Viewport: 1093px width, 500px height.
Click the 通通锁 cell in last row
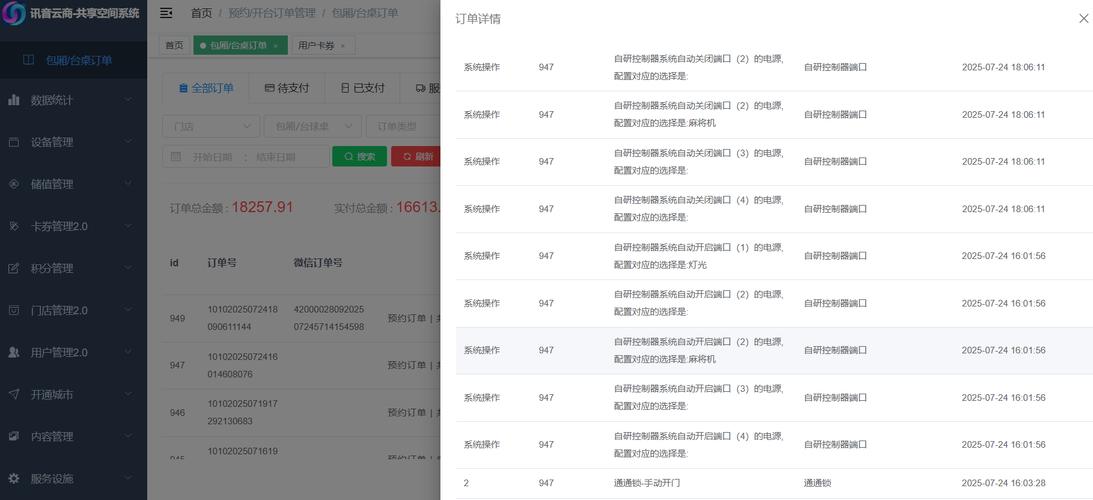click(x=818, y=483)
